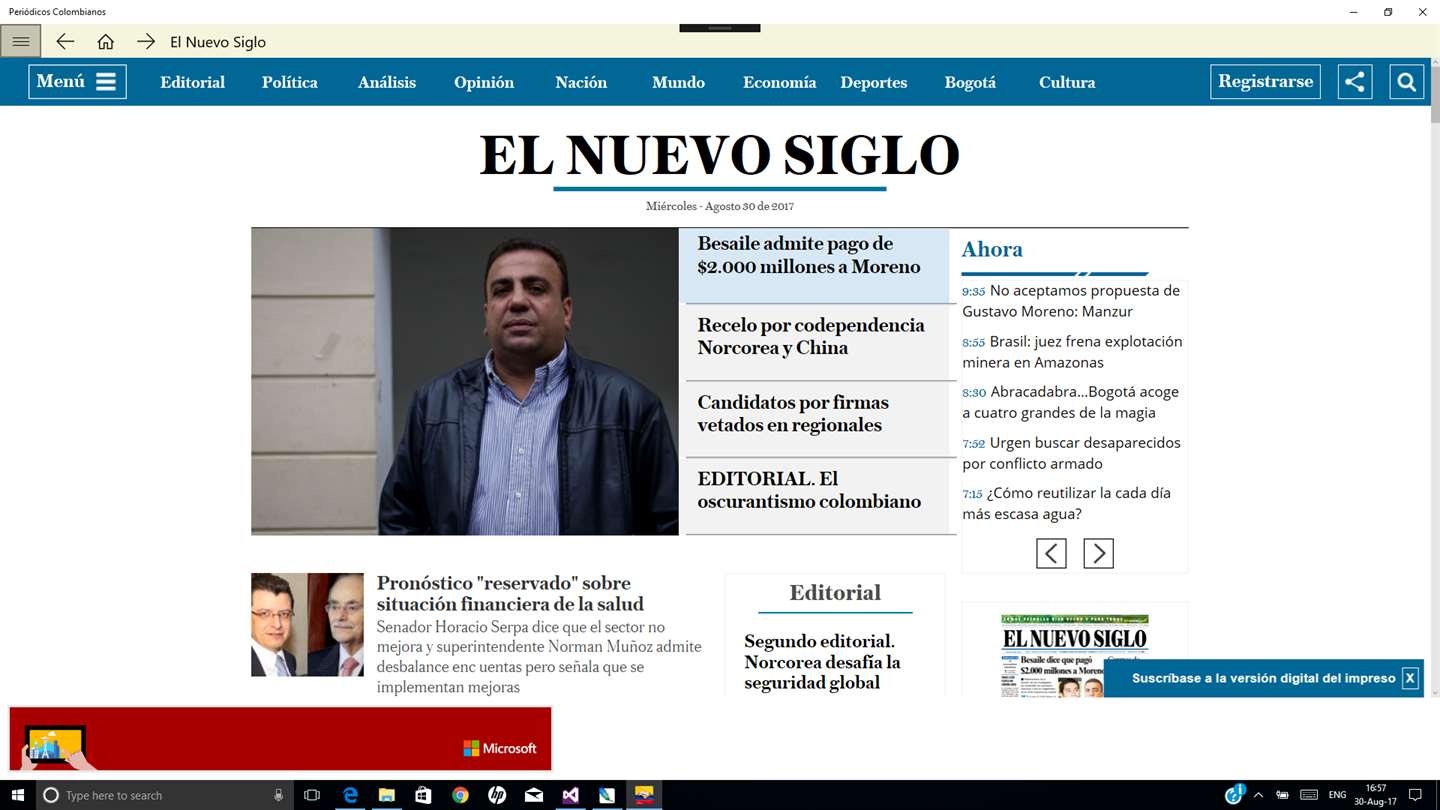Open the site Menú button
1440x810 pixels.
click(x=77, y=82)
